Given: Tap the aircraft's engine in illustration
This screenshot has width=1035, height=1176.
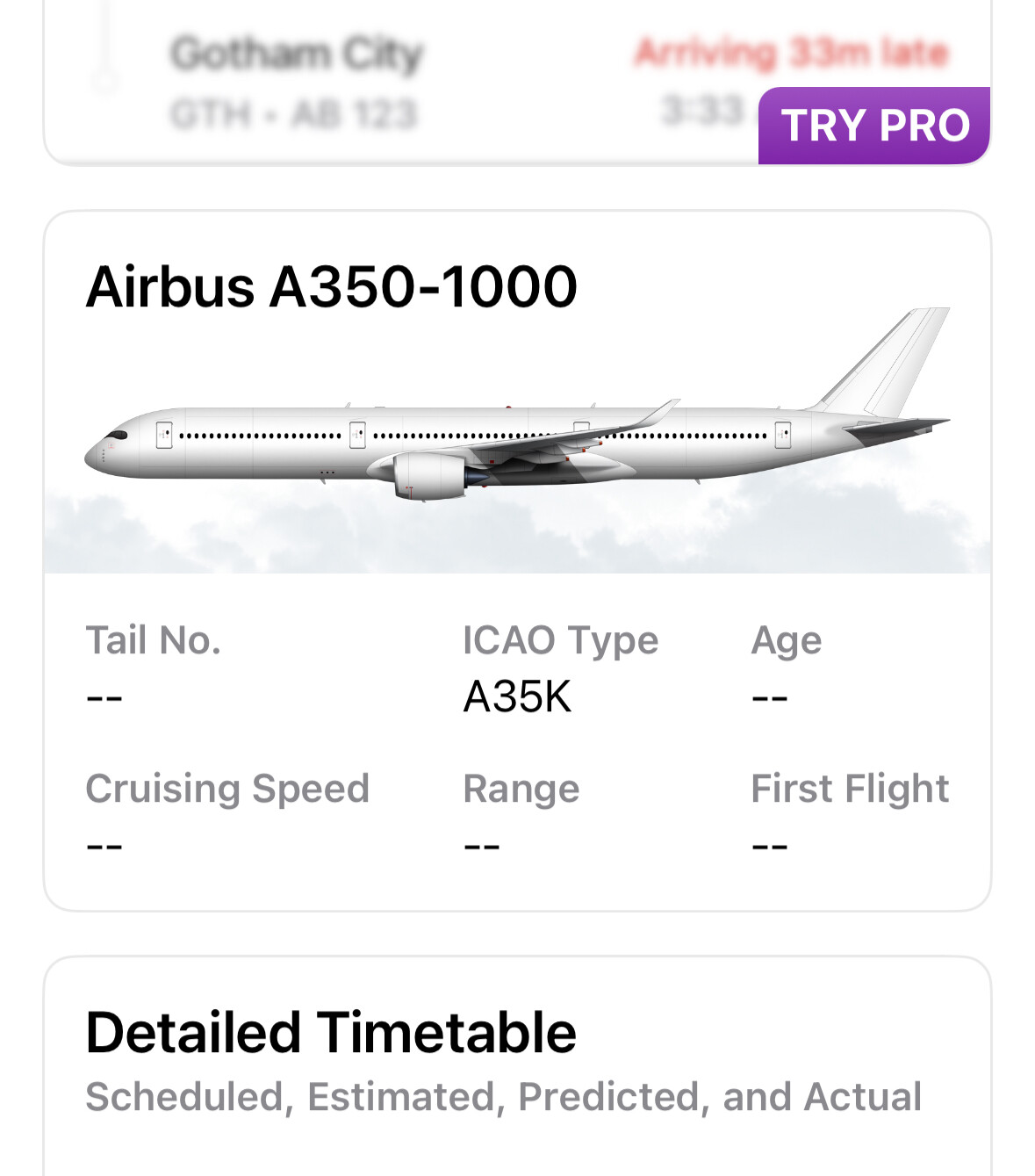Looking at the screenshot, I should tap(429, 476).
